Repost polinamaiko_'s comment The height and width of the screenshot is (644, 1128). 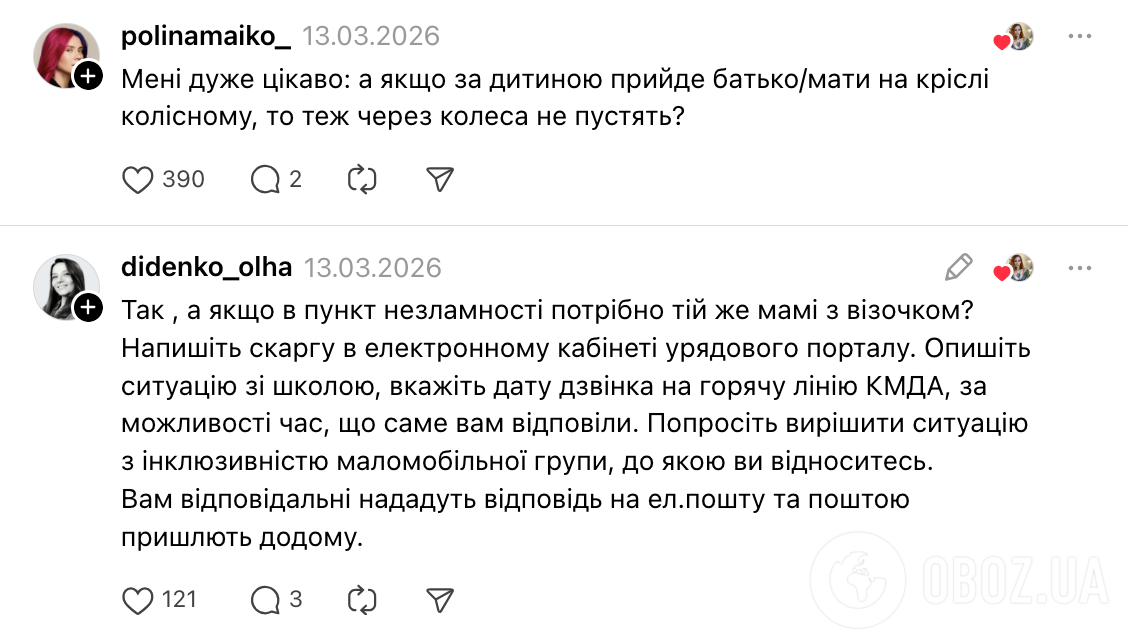(362, 179)
